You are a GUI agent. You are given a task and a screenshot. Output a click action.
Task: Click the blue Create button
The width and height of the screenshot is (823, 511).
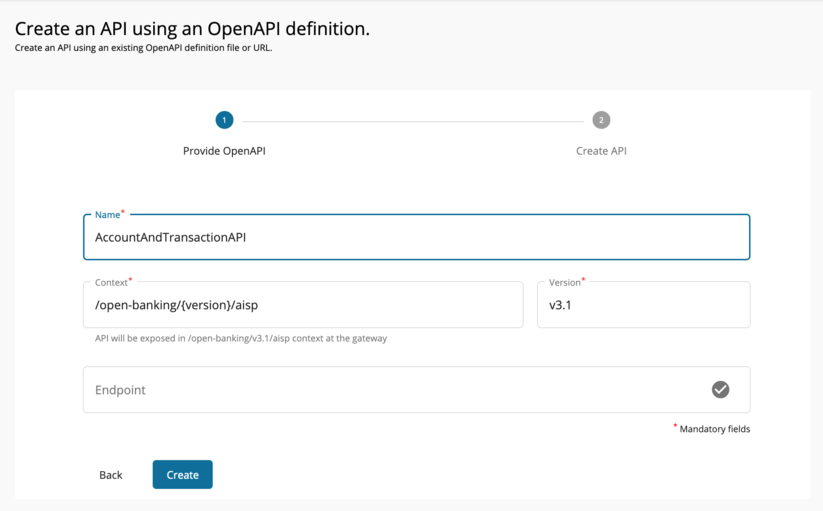pos(182,475)
